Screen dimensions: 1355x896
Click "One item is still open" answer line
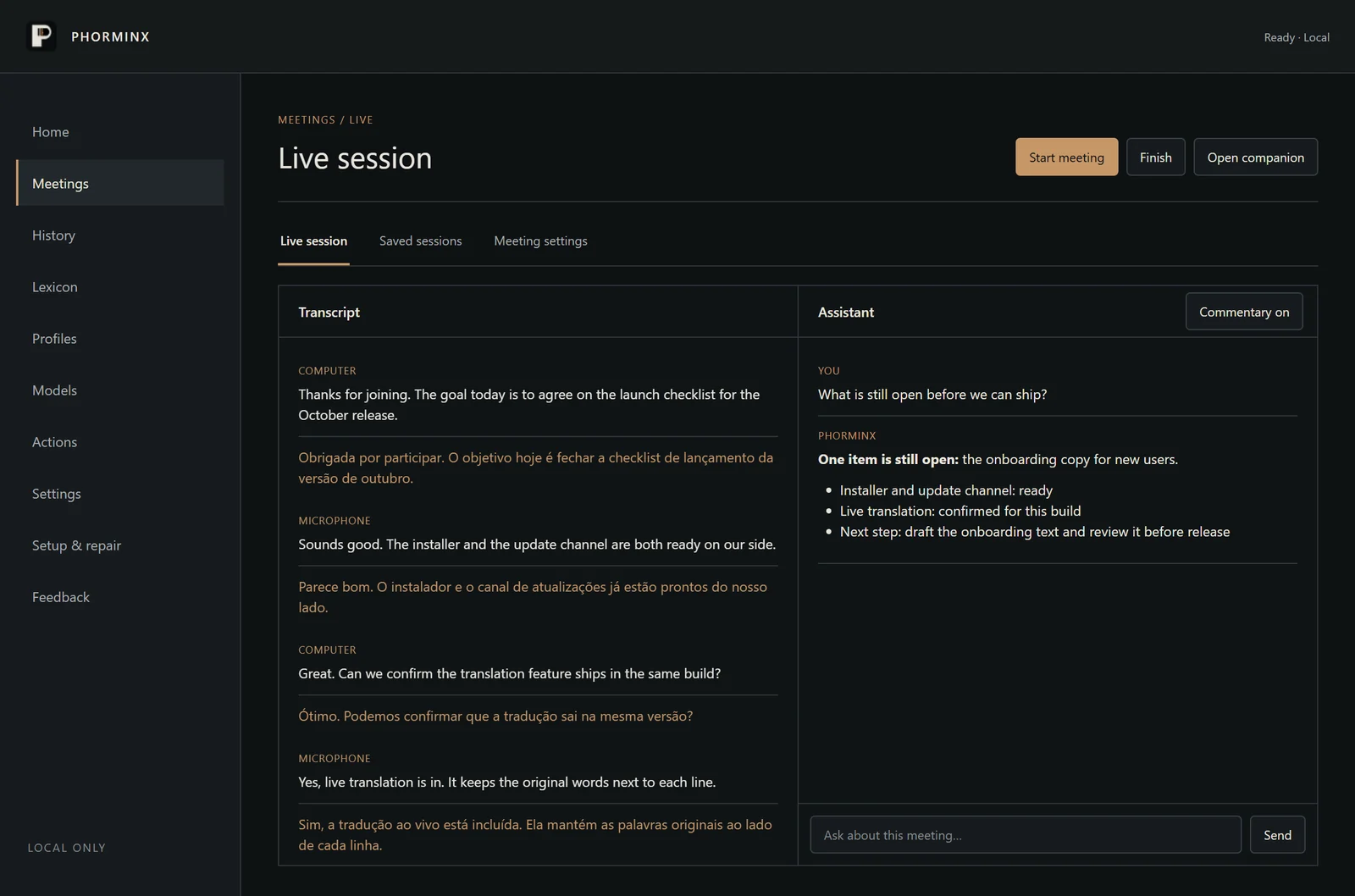[x=998, y=460]
